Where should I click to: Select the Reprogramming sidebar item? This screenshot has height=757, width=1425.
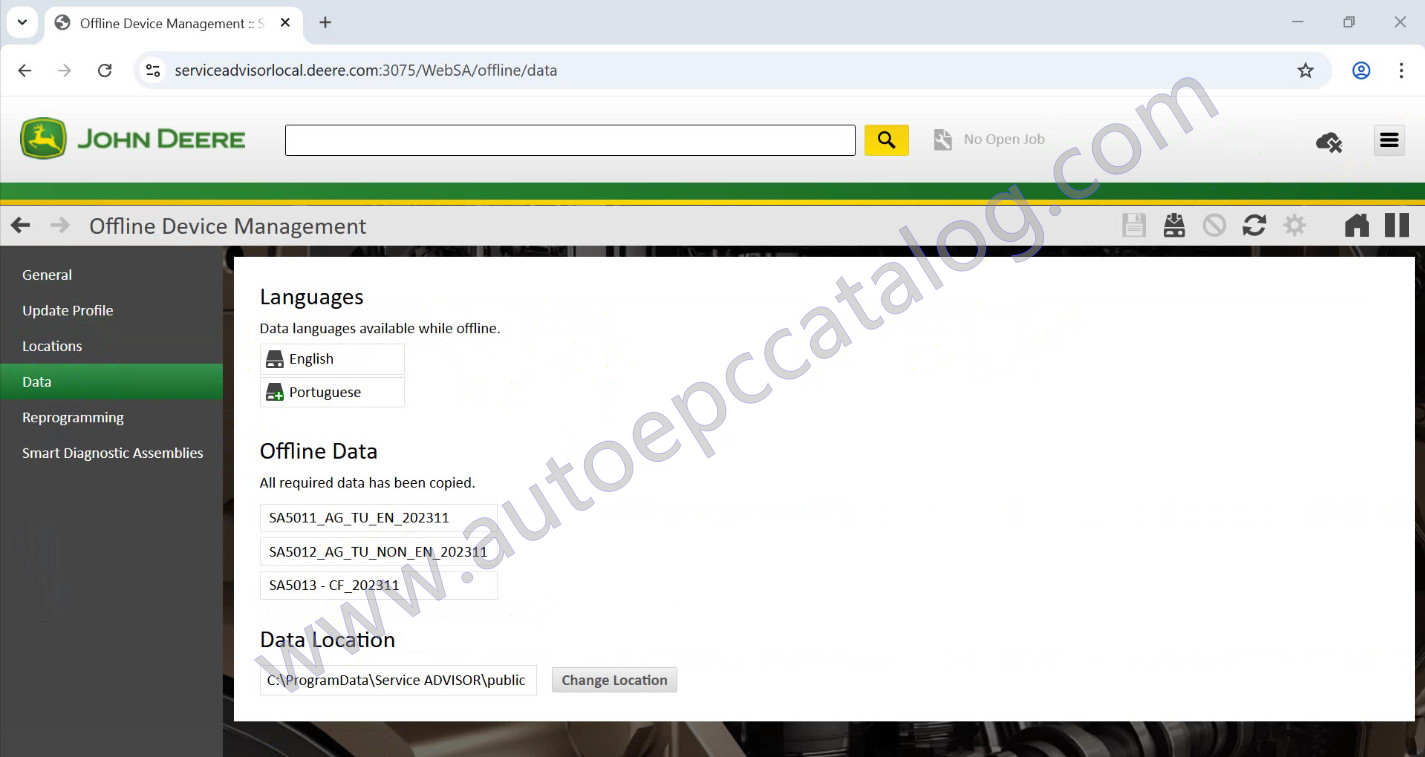click(73, 417)
